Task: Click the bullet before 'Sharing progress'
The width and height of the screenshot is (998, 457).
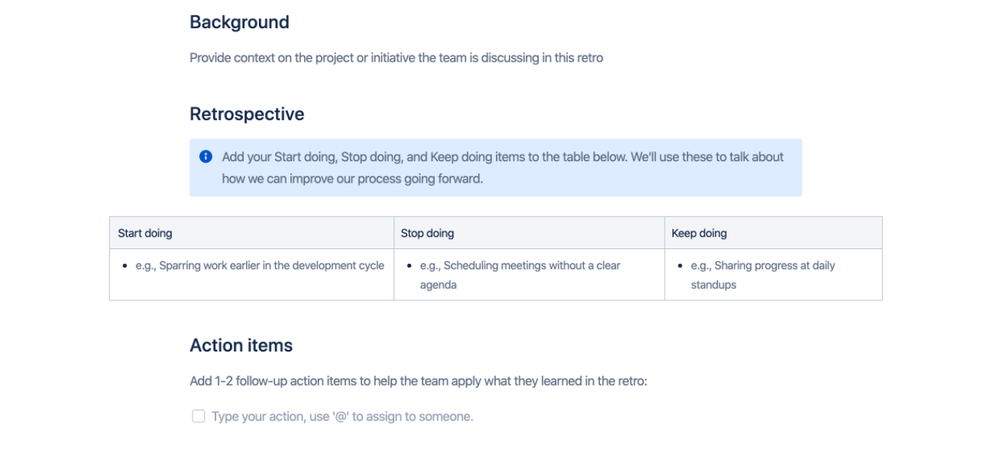Action: (680, 267)
